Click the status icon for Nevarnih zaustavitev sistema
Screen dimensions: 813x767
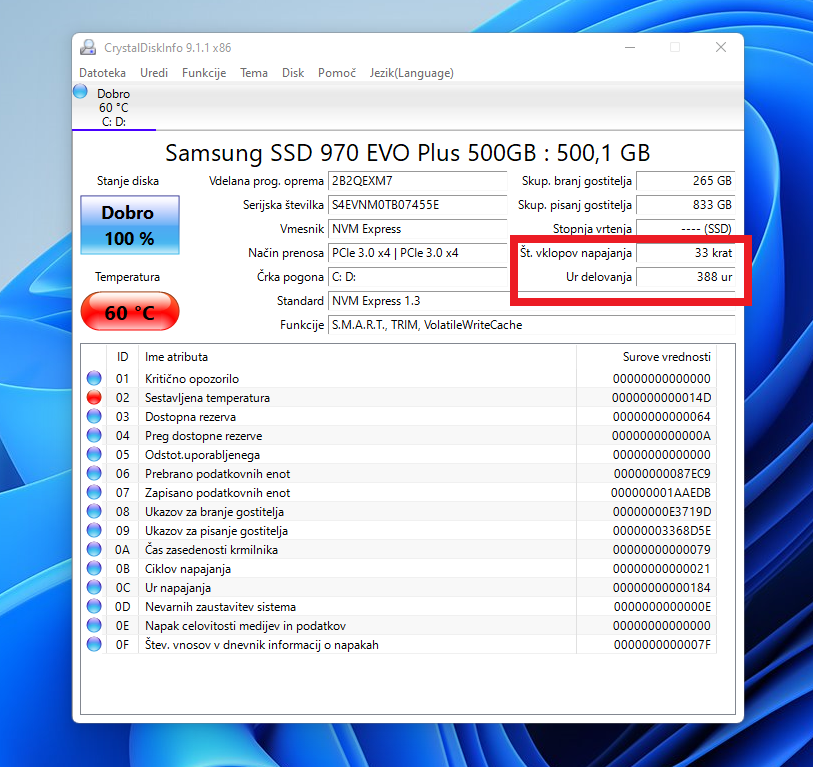94,606
